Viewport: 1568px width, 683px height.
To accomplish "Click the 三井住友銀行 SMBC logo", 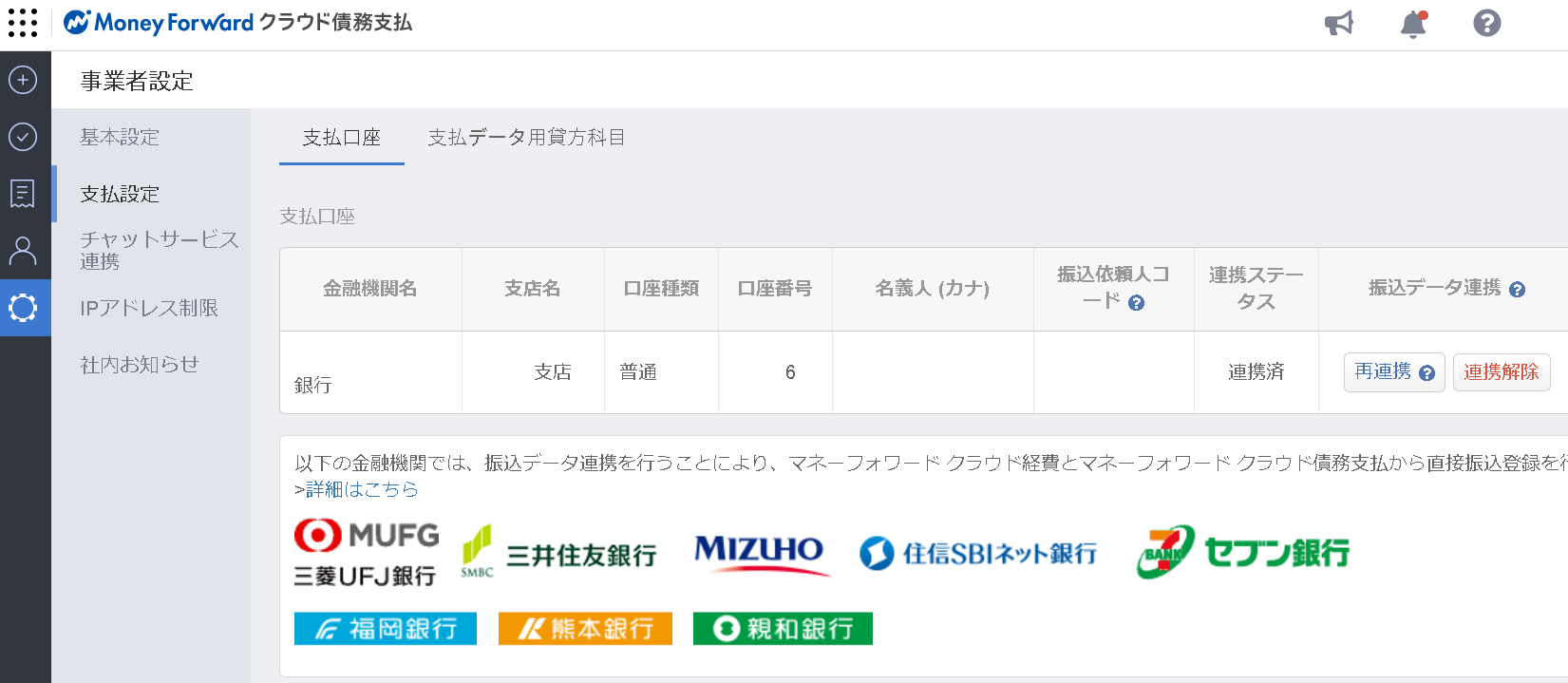I will [x=559, y=553].
